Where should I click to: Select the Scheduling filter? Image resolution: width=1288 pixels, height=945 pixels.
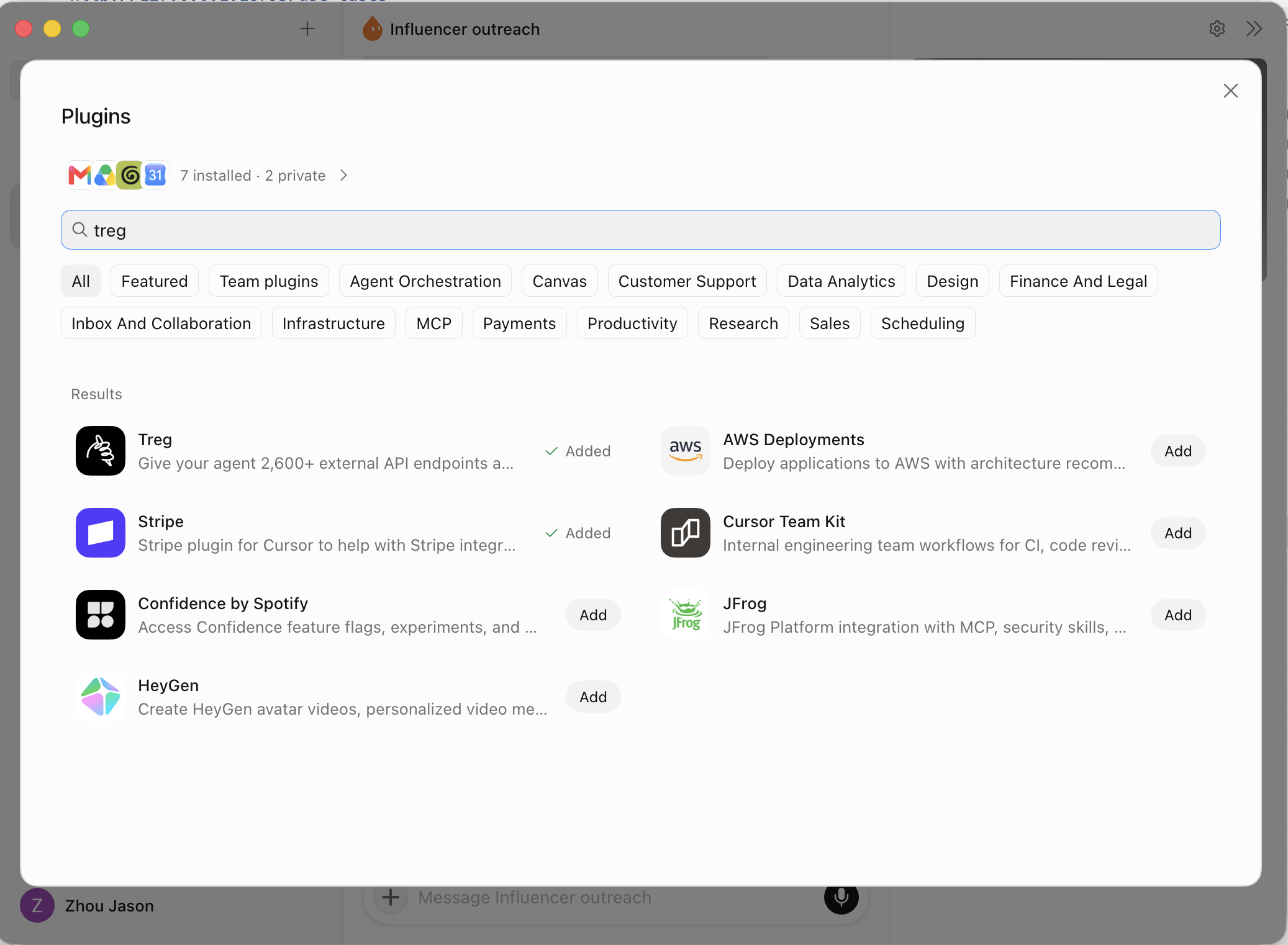[x=923, y=323]
